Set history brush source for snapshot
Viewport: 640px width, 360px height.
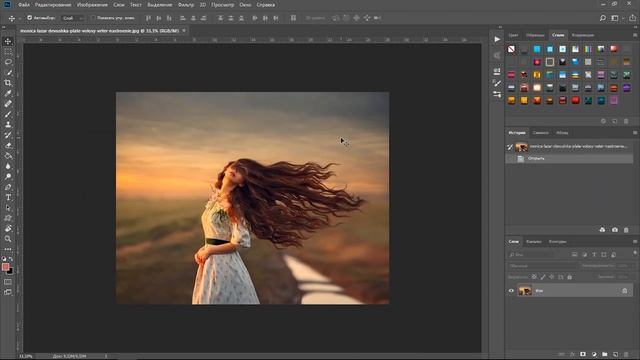pyautogui.click(x=510, y=147)
